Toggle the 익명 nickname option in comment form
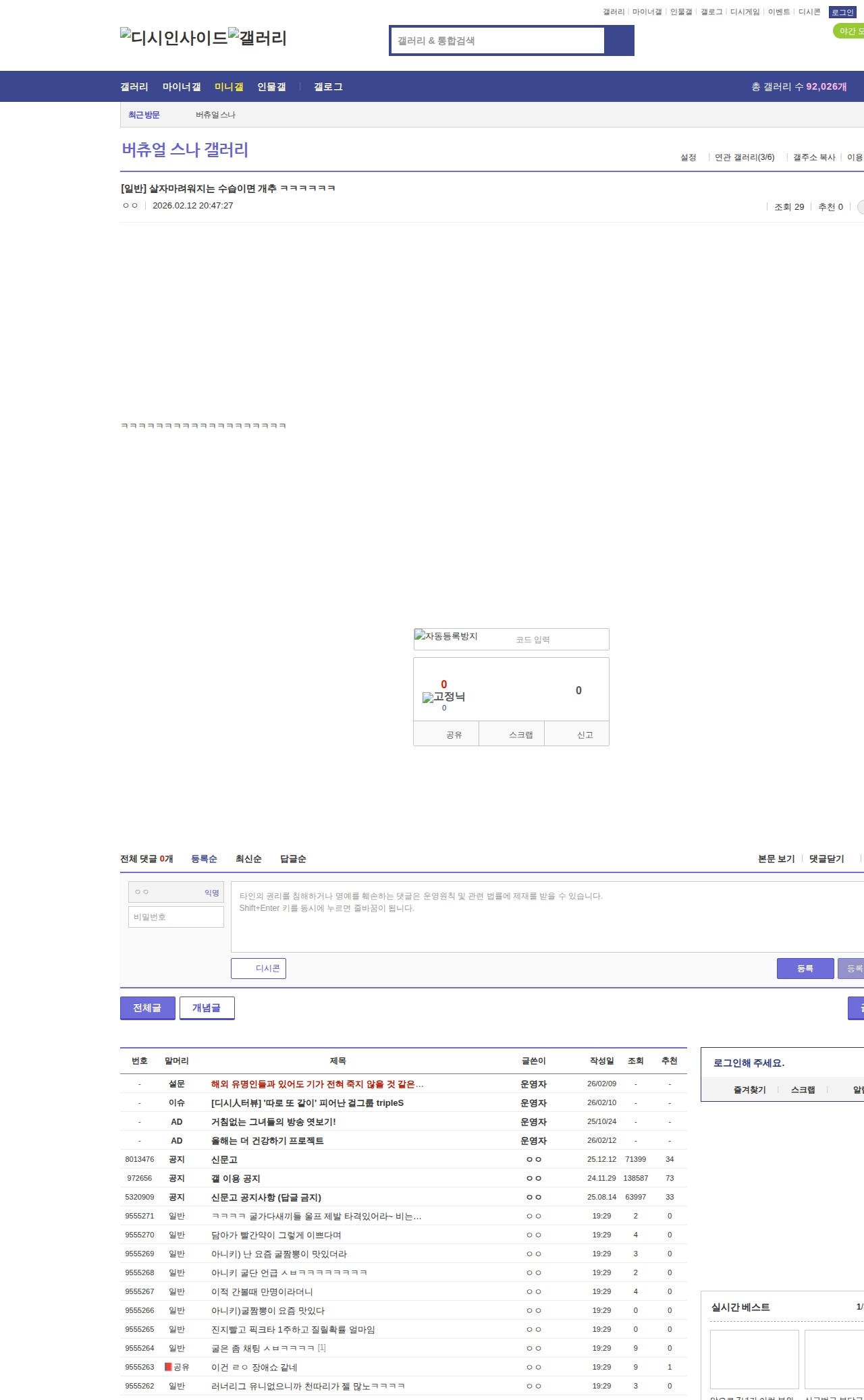Viewport: 864px width, 1400px height. tap(211, 893)
